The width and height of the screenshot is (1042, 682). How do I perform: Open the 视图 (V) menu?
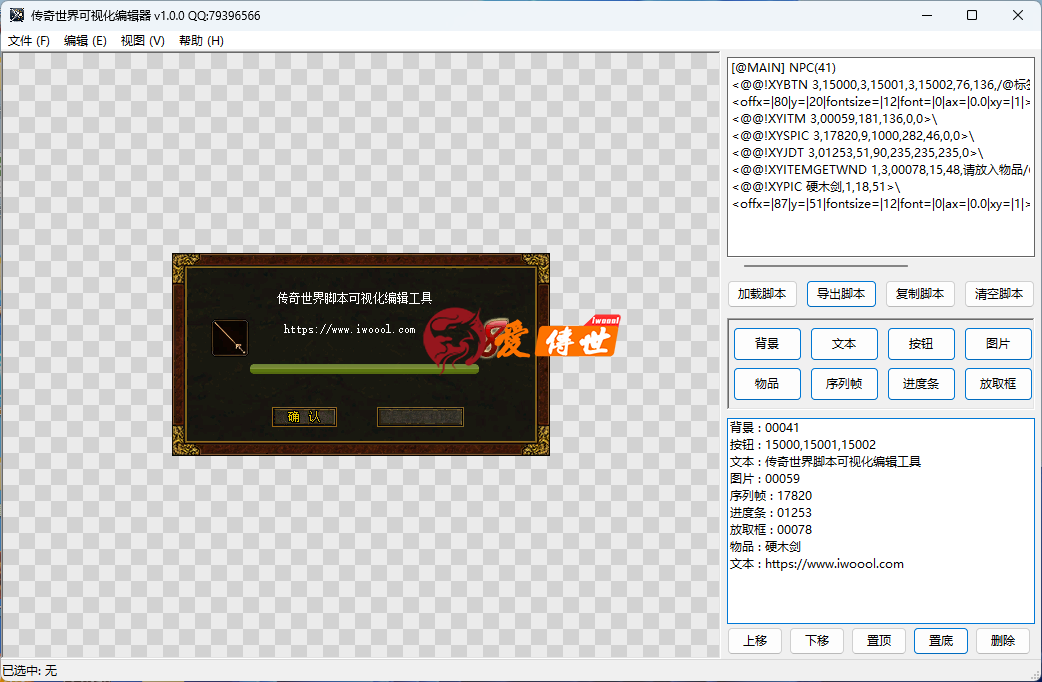point(142,41)
